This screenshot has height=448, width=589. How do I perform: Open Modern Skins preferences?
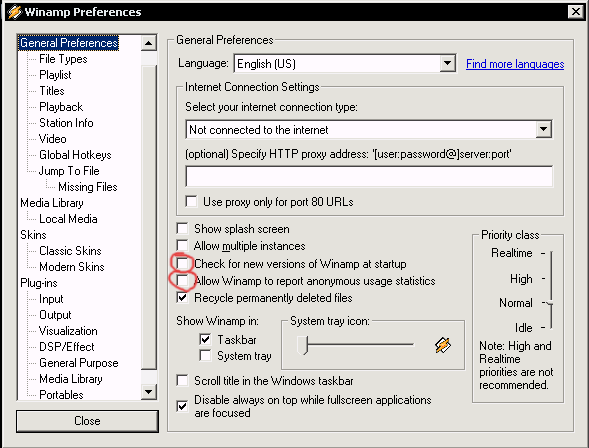(72, 267)
